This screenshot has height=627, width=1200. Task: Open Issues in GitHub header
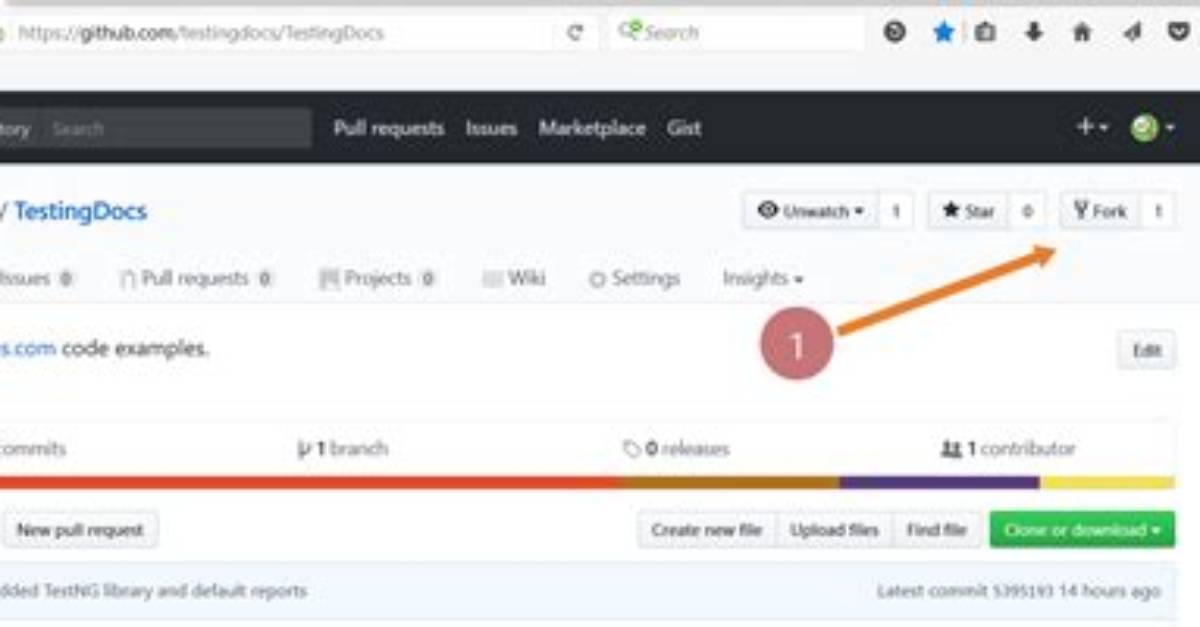[x=491, y=128]
